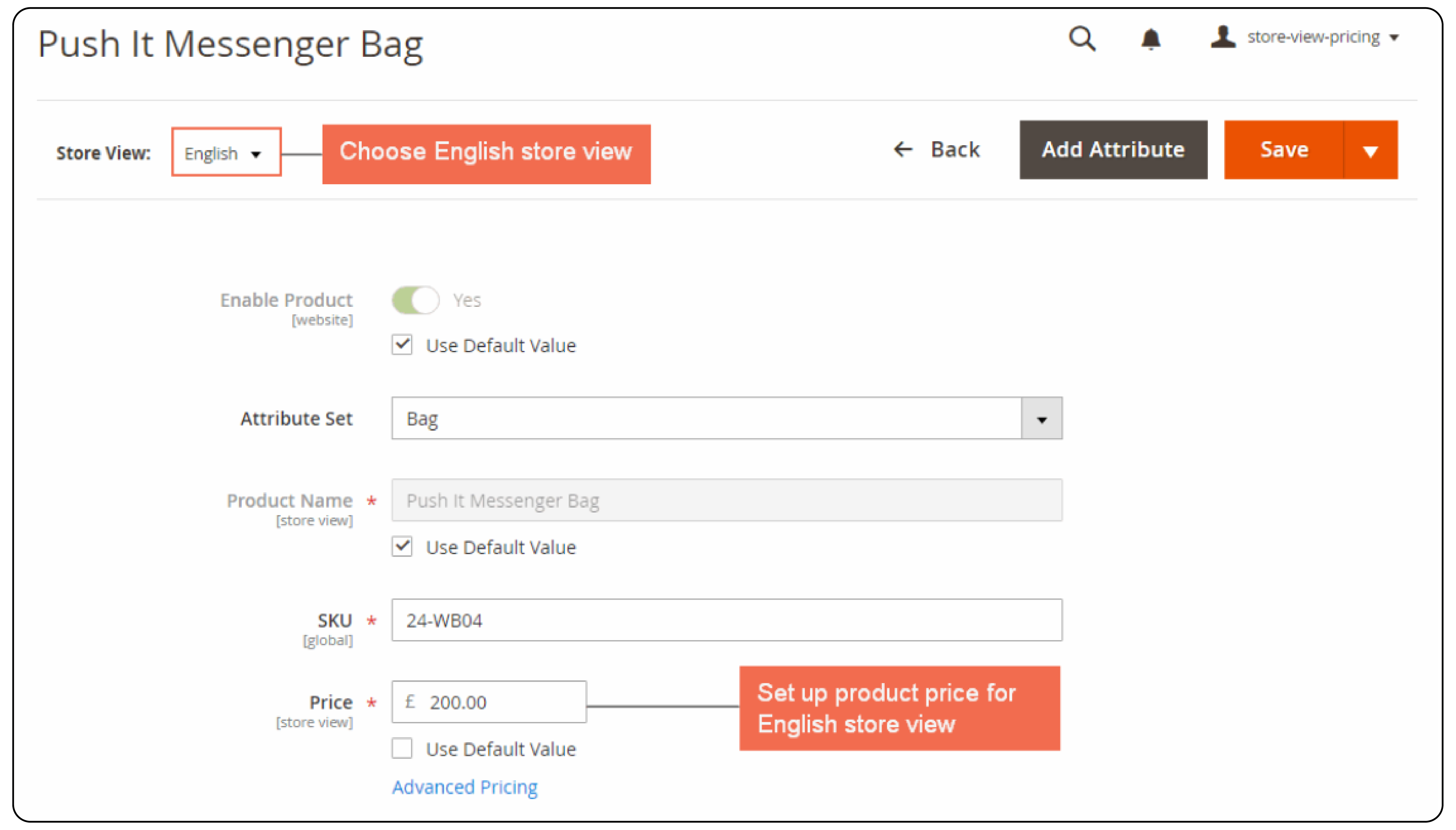The image size is (1456, 830).
Task: Click the Product Name label
Action: 290,501
